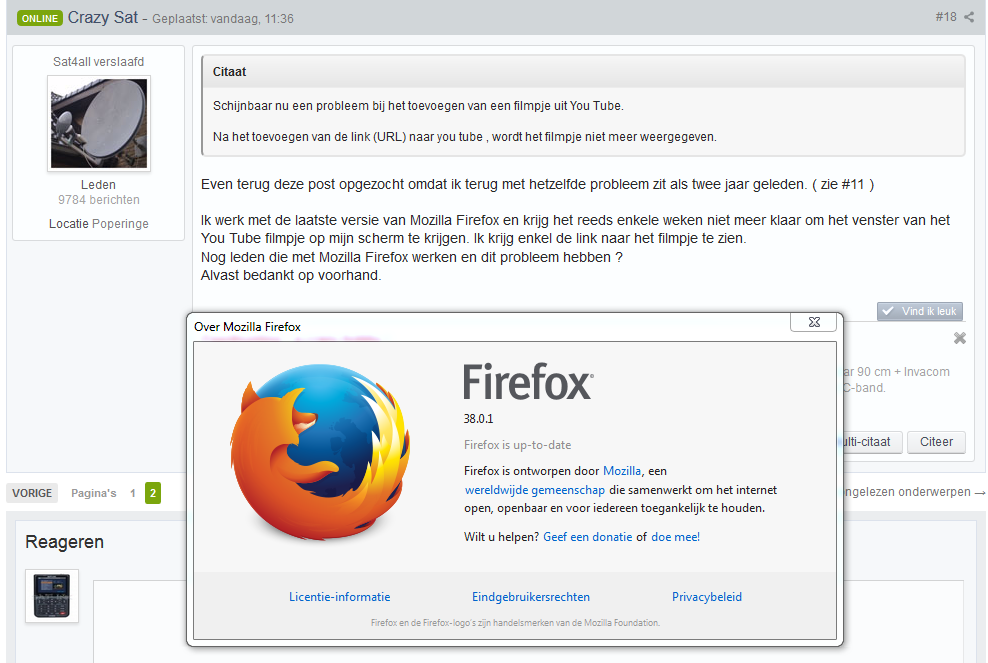The width and height of the screenshot is (988, 663).
Task: Click the Geef een donatie link
Action: (x=587, y=537)
